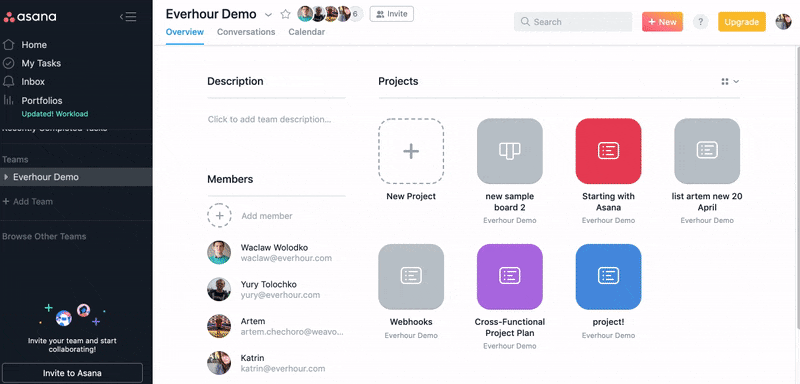Open the Projects grid view options dropdown
Viewport: 800px width, 384px height.
pos(730,82)
